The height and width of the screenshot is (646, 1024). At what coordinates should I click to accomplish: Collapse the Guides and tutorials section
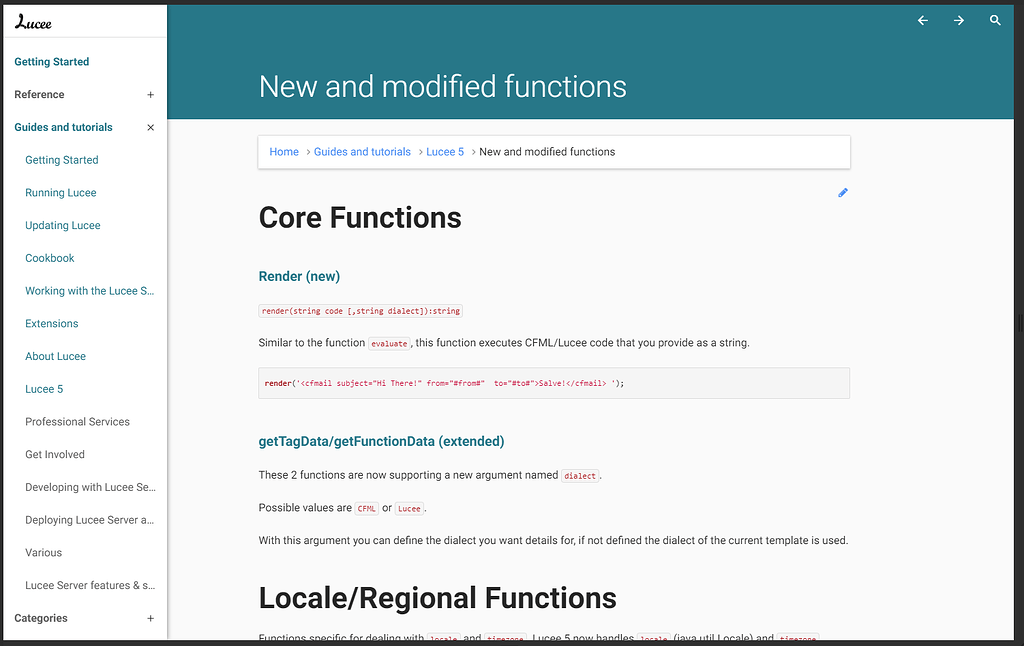click(x=150, y=127)
